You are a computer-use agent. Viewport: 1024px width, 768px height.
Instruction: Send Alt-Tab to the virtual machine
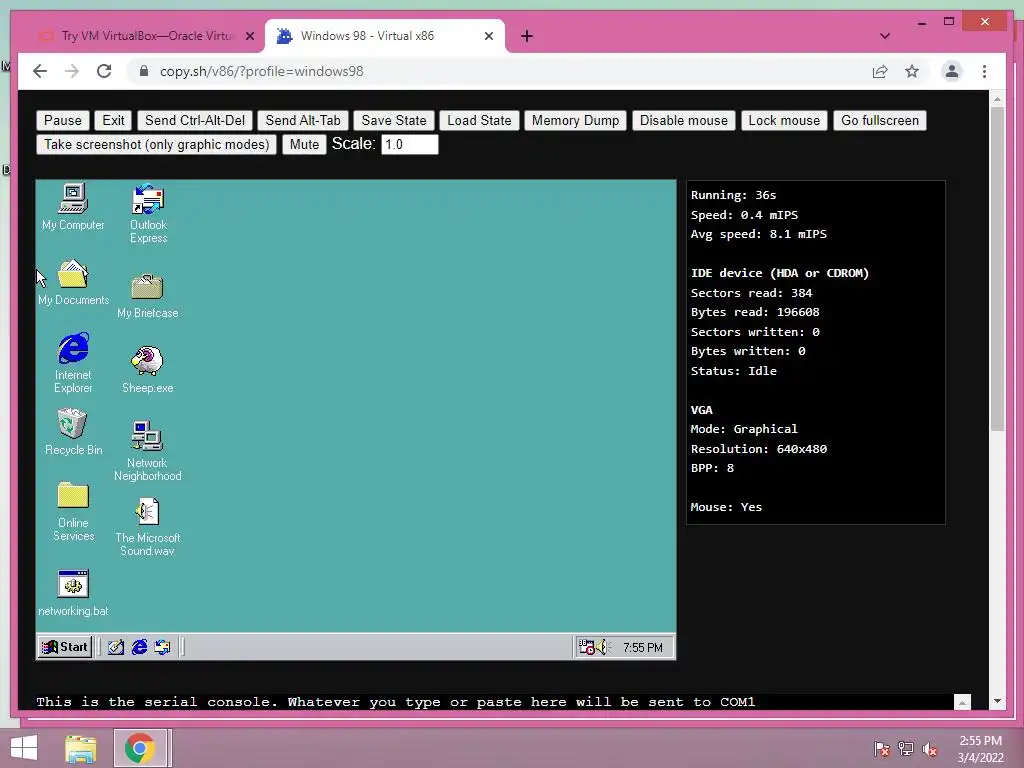point(303,121)
